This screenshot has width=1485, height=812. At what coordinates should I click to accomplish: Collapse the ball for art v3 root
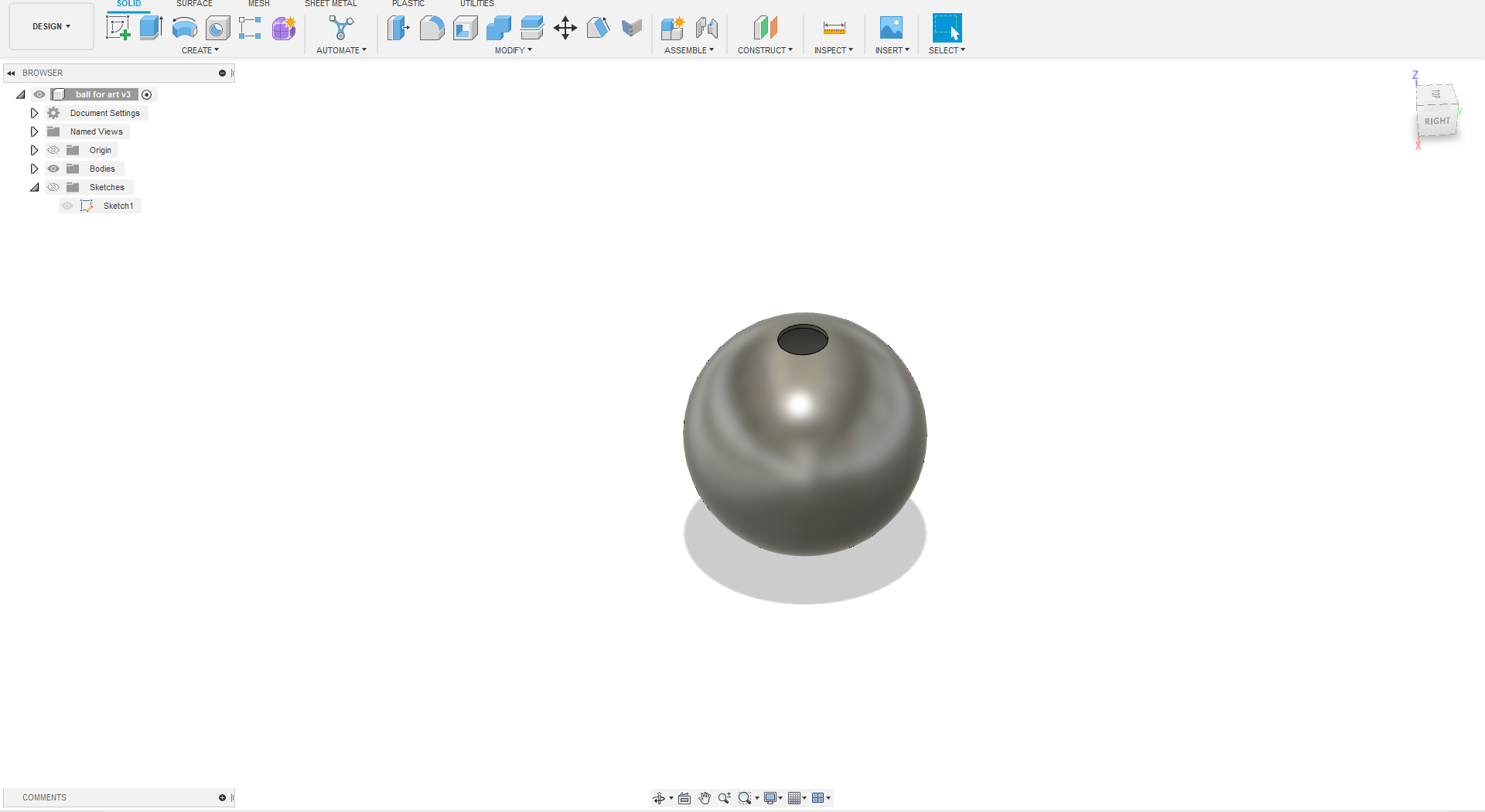[21, 94]
